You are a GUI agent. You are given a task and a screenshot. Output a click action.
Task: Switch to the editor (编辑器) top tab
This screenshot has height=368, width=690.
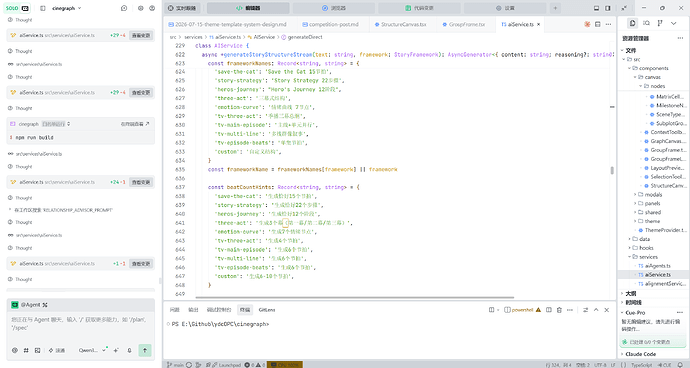(248, 8)
